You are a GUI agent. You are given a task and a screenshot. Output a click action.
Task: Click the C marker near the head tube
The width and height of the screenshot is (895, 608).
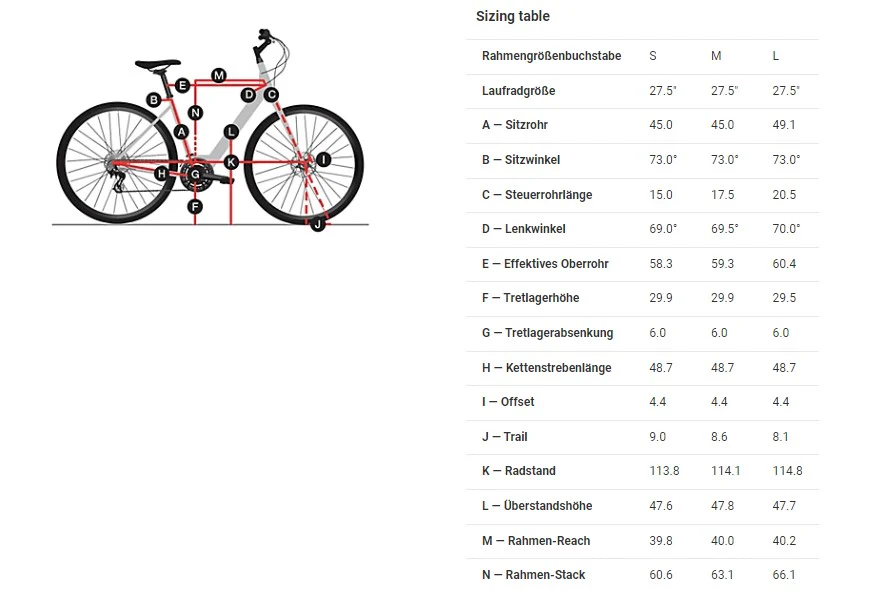point(271,95)
